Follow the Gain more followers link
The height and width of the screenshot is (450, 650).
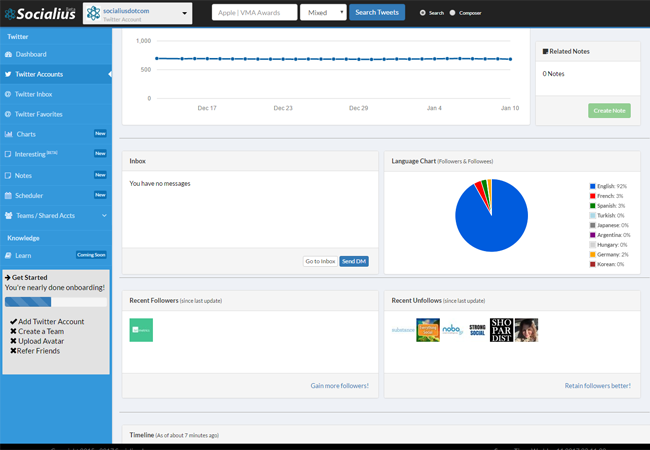pos(340,386)
